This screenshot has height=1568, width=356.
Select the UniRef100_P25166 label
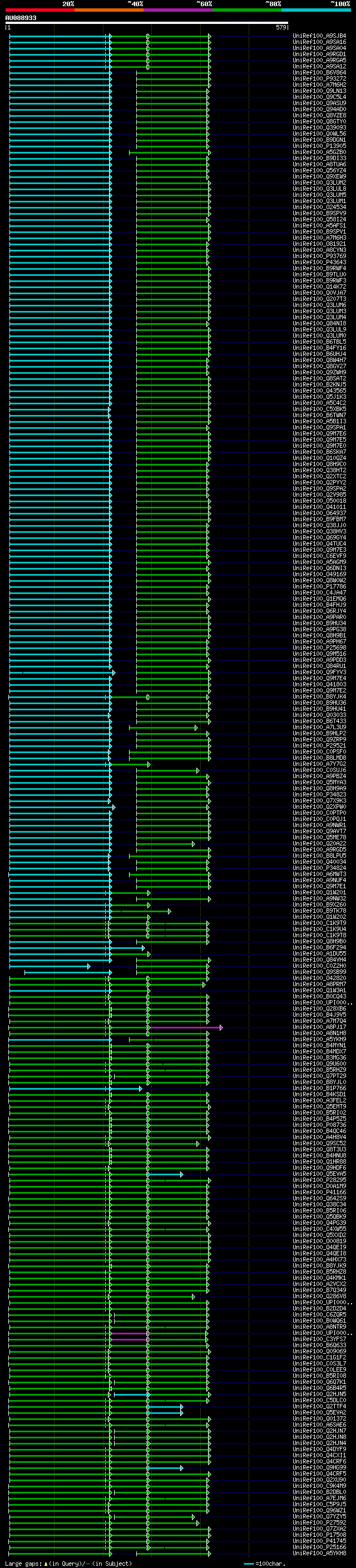(319, 1547)
